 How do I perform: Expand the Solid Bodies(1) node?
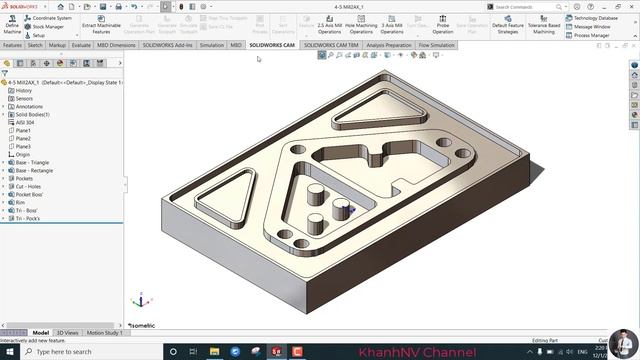pos(4,115)
